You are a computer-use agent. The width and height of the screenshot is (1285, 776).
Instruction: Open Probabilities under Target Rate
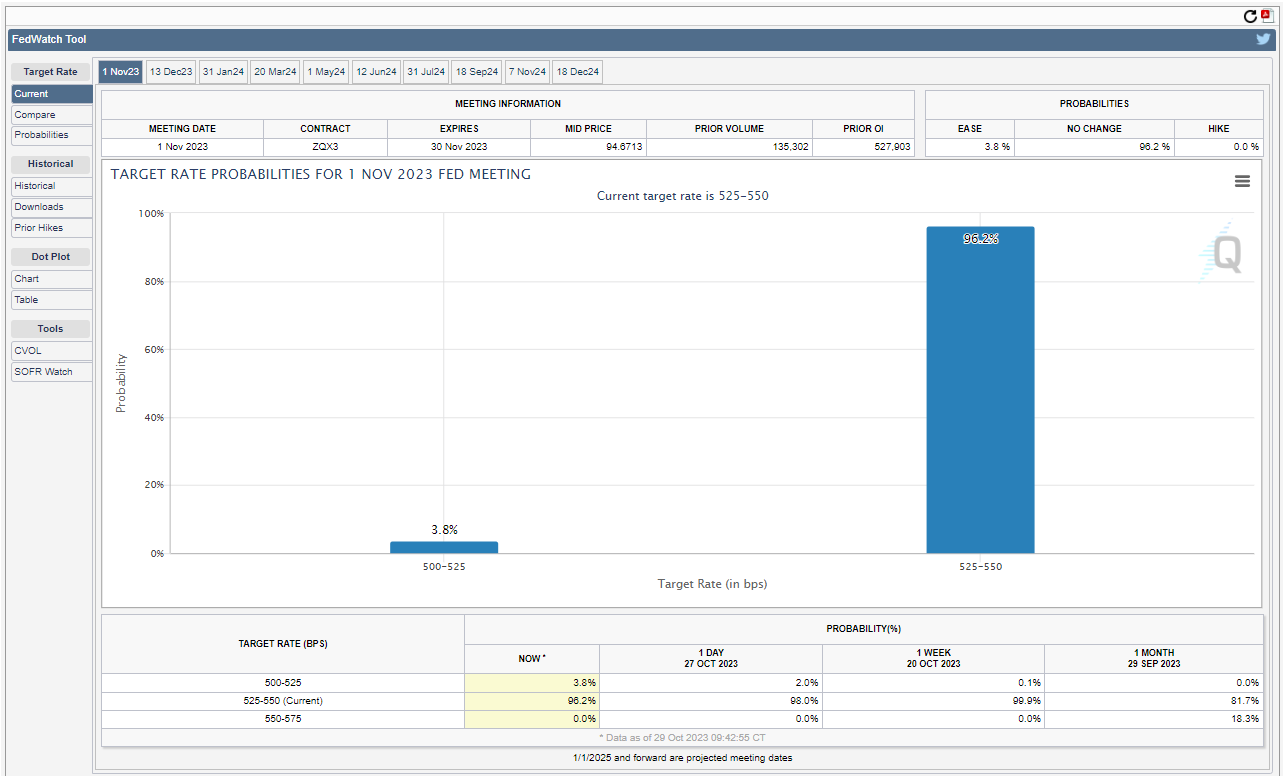(52, 135)
